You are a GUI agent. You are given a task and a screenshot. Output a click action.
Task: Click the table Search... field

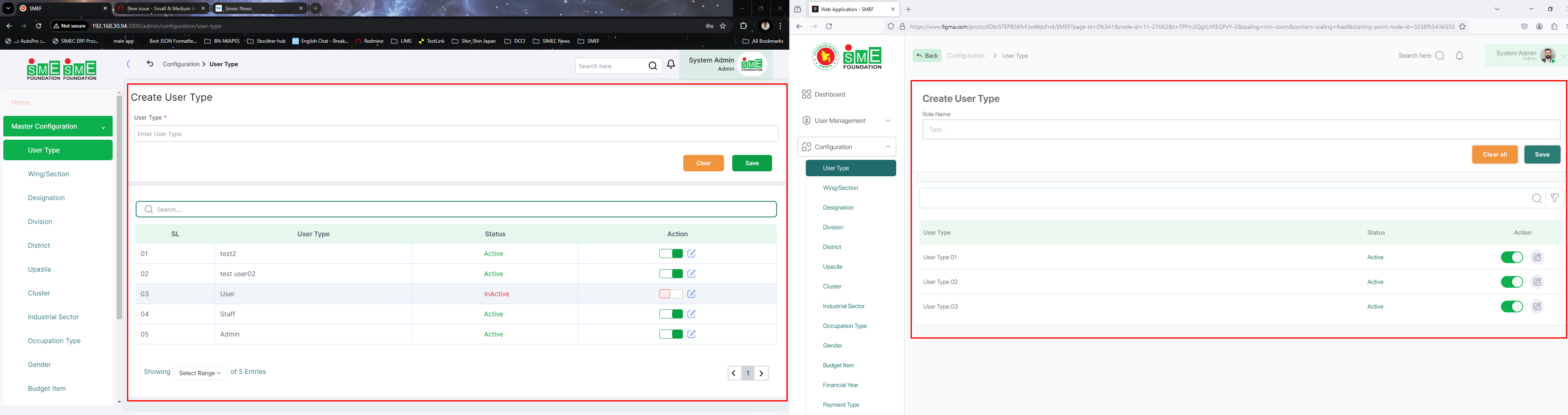pyautogui.click(x=456, y=209)
